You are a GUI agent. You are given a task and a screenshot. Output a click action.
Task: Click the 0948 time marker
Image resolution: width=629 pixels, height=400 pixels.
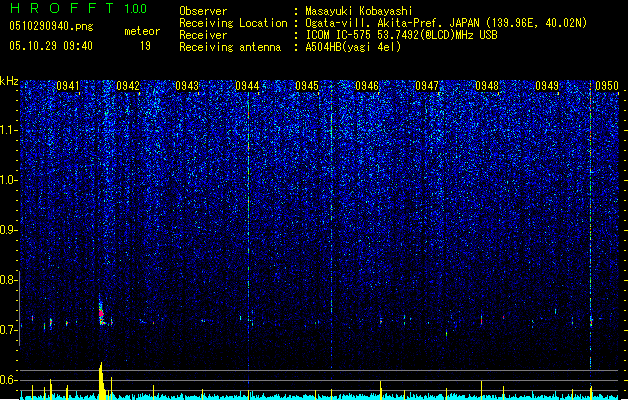487,86
